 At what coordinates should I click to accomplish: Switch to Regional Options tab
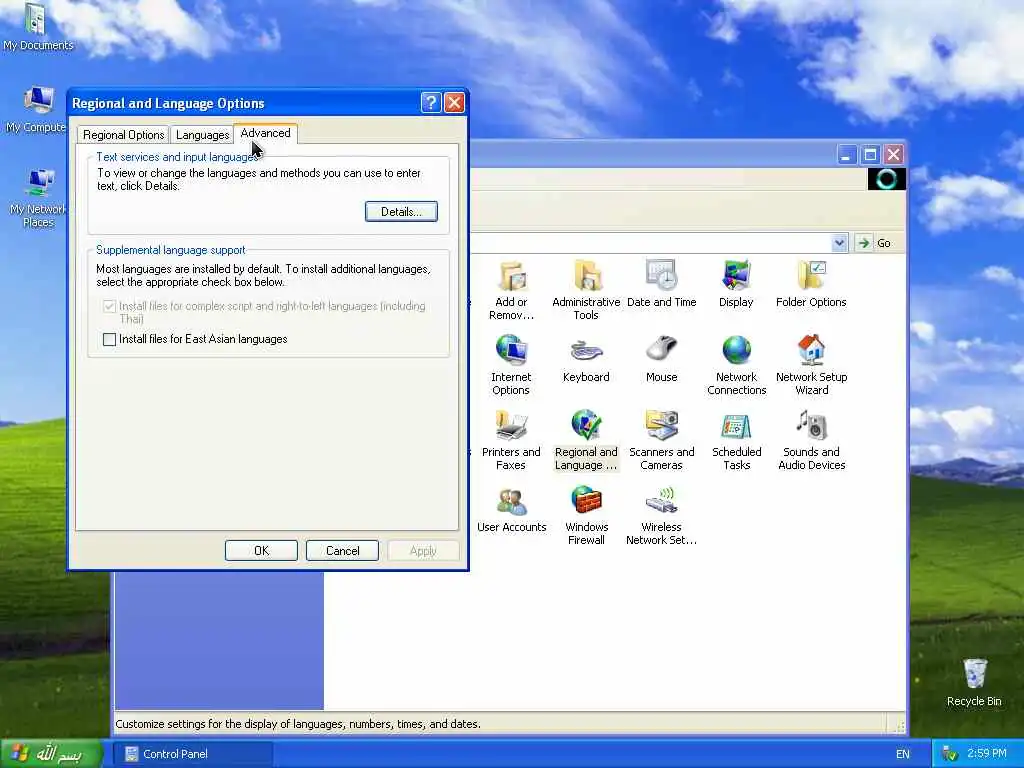click(123, 135)
